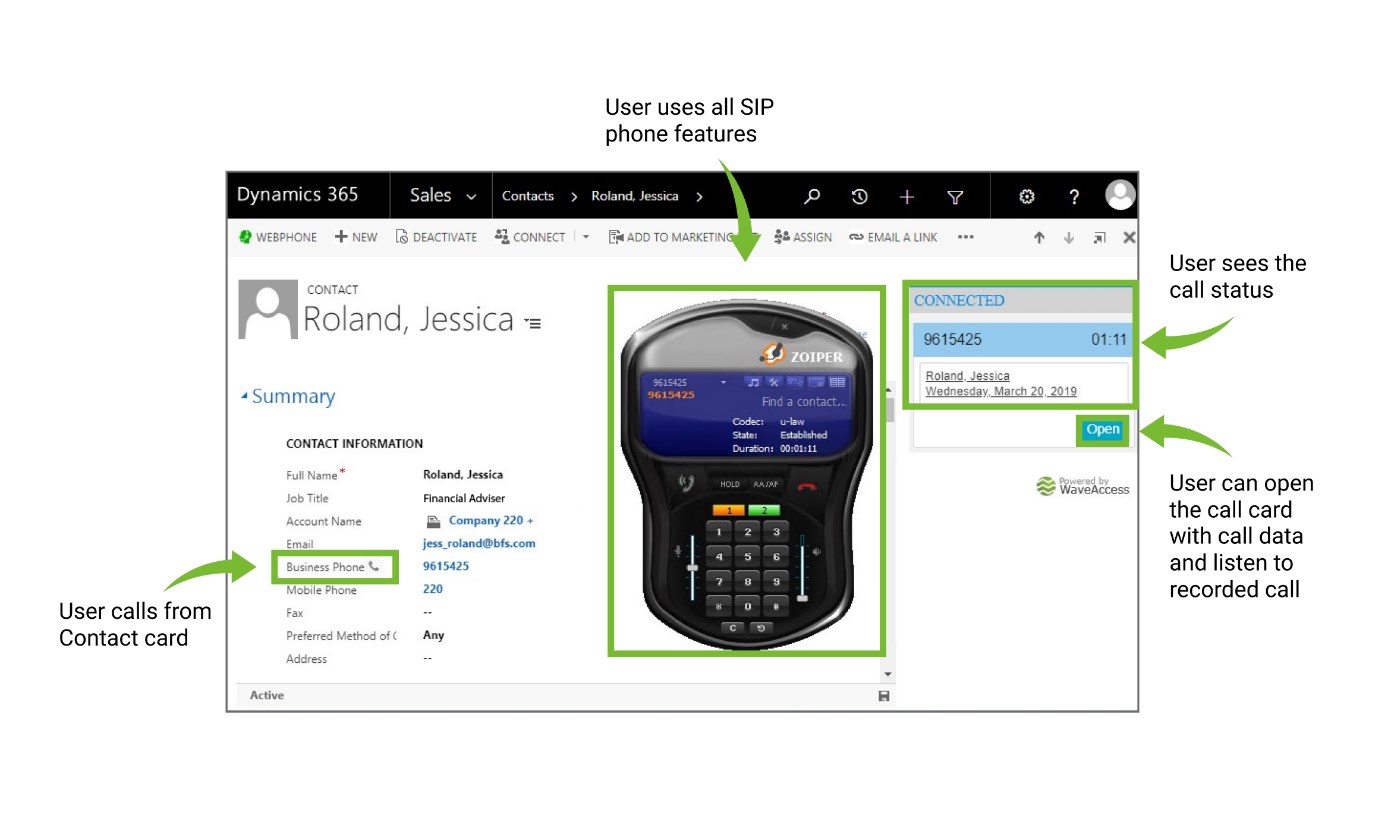
Task: Open the search magnifier in top bar
Action: [812, 196]
